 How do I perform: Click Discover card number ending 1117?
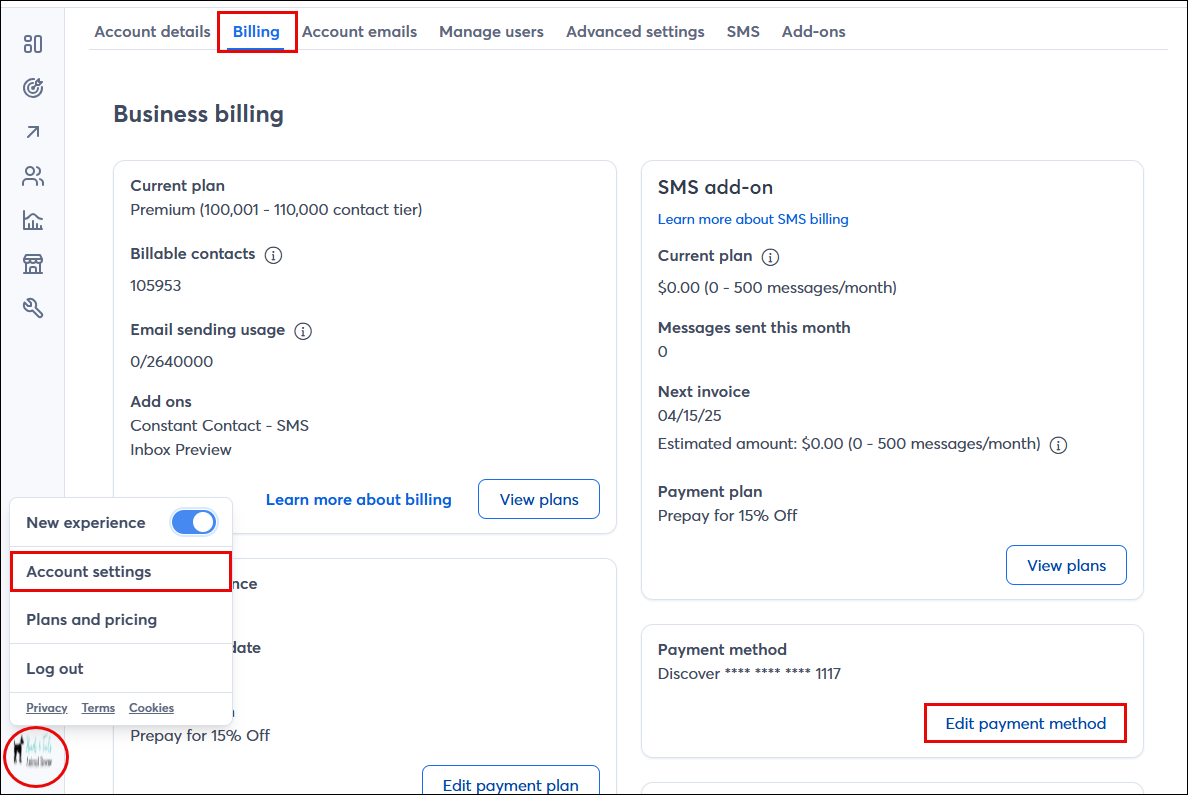click(x=749, y=674)
